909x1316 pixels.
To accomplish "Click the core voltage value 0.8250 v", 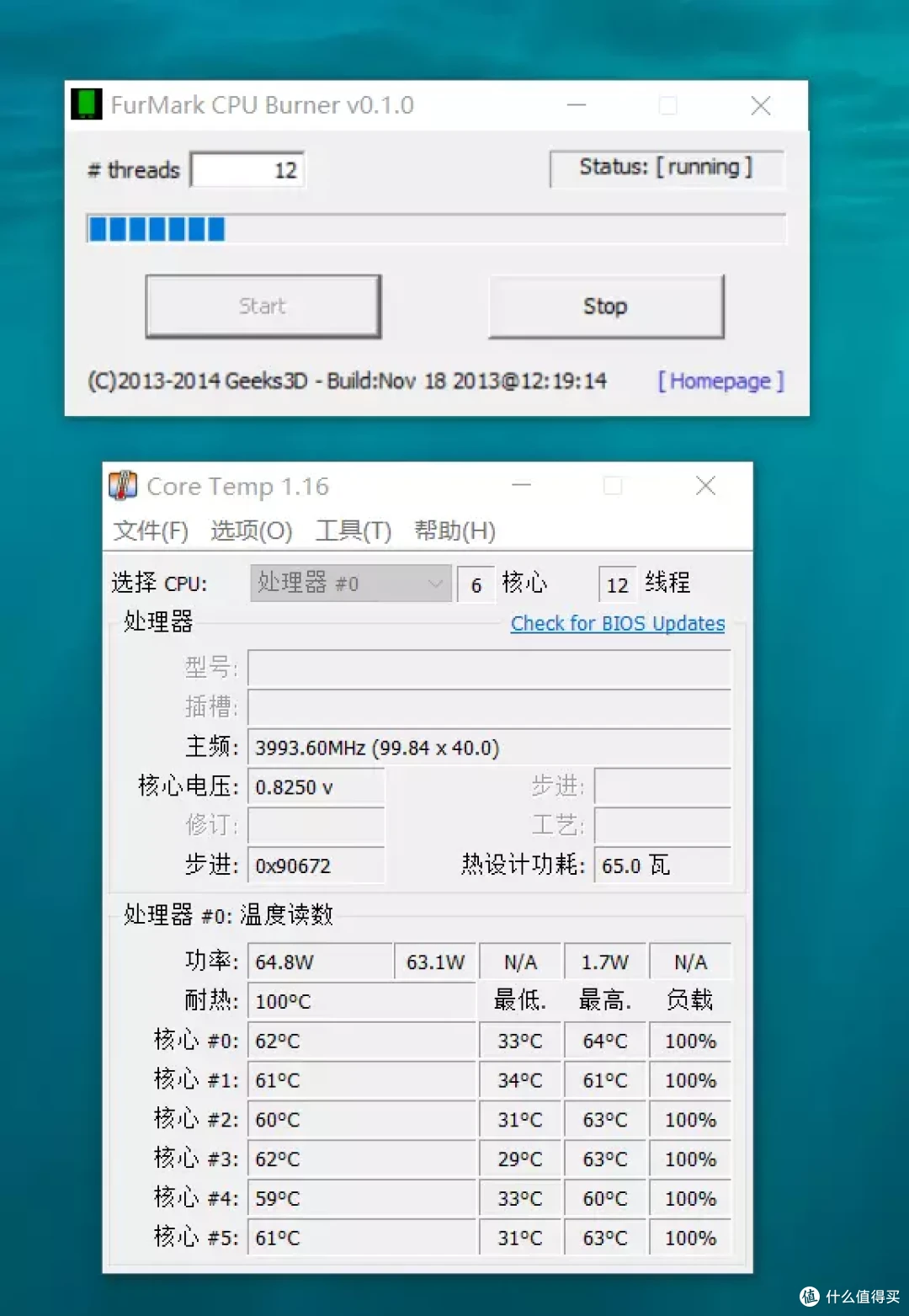I will (316, 787).
